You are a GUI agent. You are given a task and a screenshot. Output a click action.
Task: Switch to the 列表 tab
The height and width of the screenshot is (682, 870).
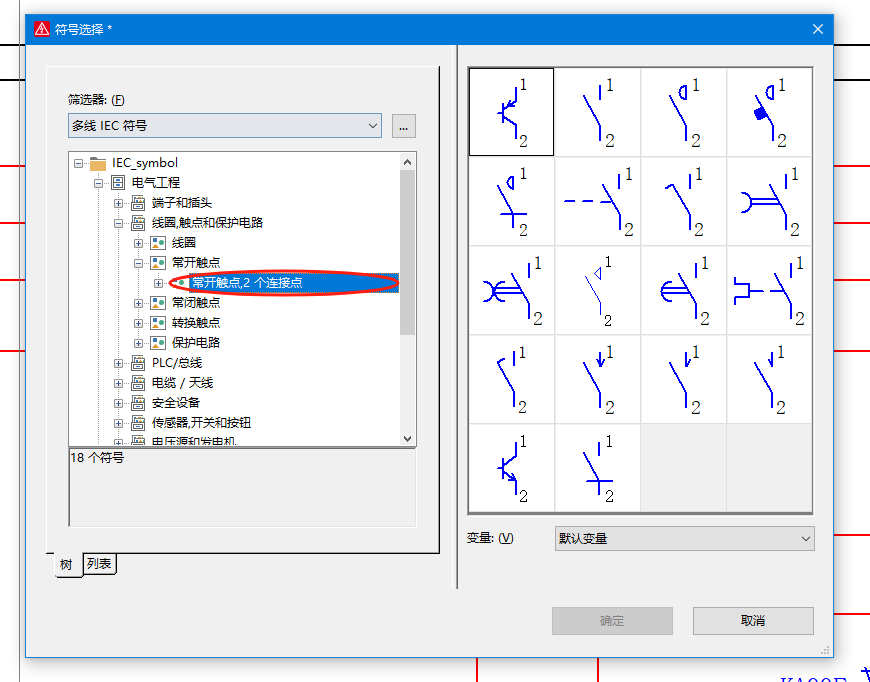[x=99, y=564]
